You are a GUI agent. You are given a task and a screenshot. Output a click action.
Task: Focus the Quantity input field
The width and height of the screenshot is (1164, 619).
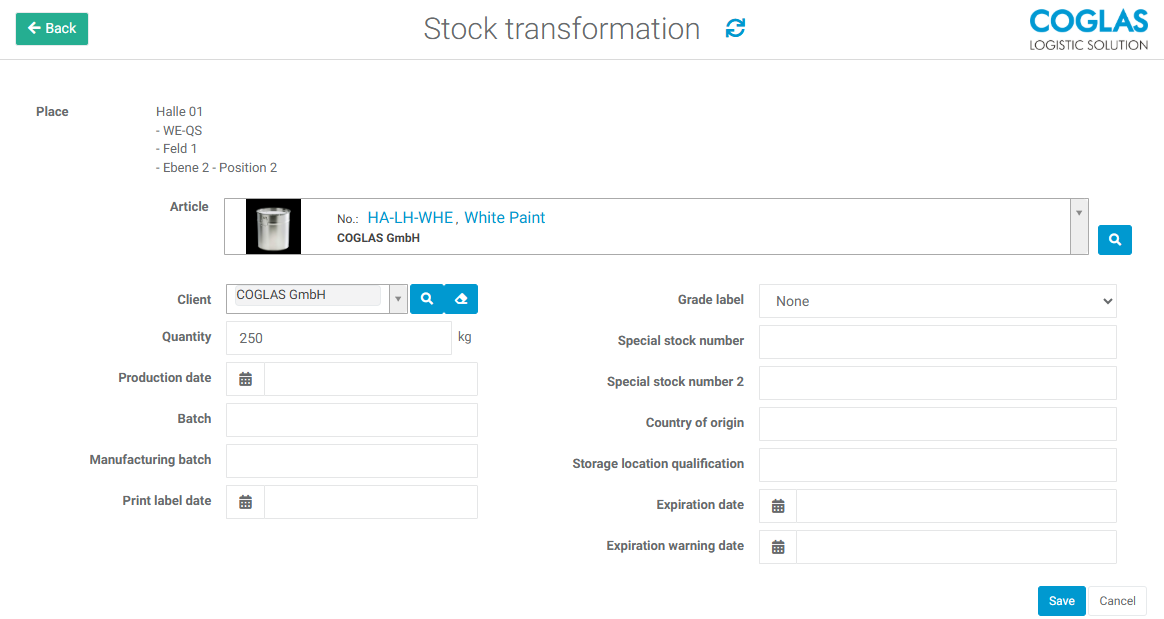338,338
